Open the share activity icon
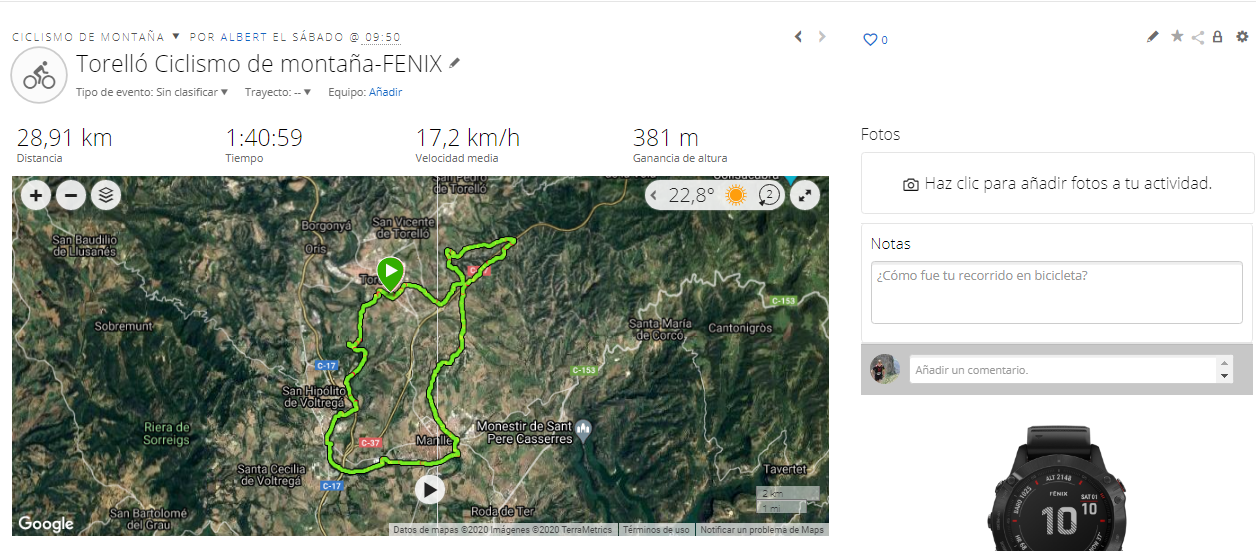1256x551 pixels. [1198, 37]
